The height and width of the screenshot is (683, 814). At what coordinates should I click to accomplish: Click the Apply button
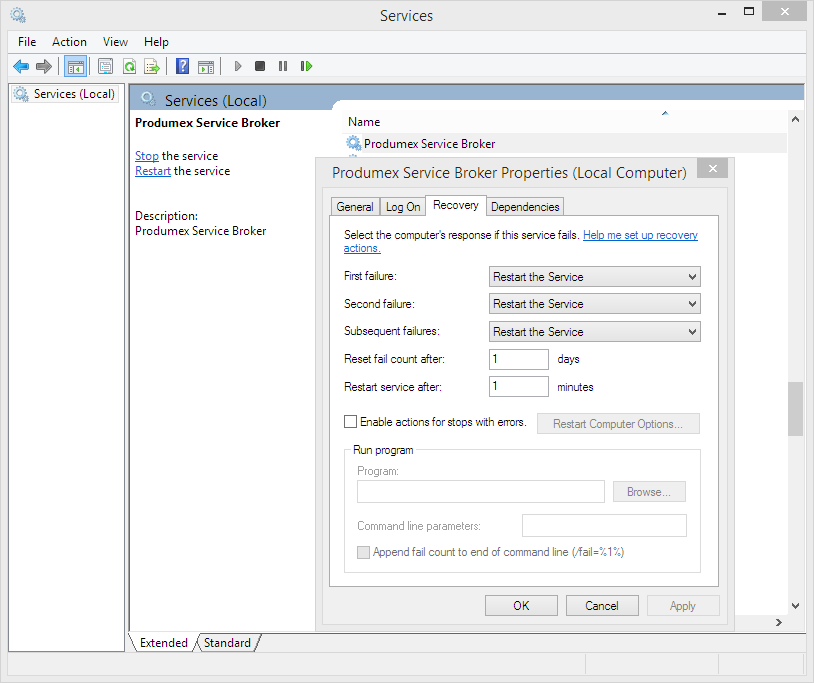click(683, 605)
